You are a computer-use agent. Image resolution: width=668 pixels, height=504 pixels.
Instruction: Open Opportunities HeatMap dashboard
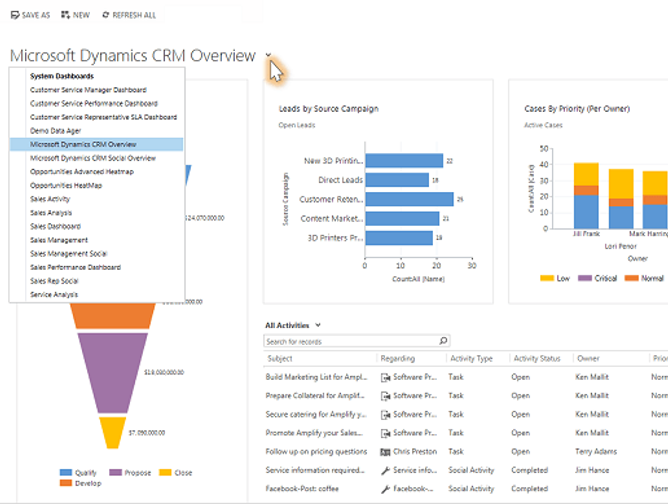[x=68, y=185]
